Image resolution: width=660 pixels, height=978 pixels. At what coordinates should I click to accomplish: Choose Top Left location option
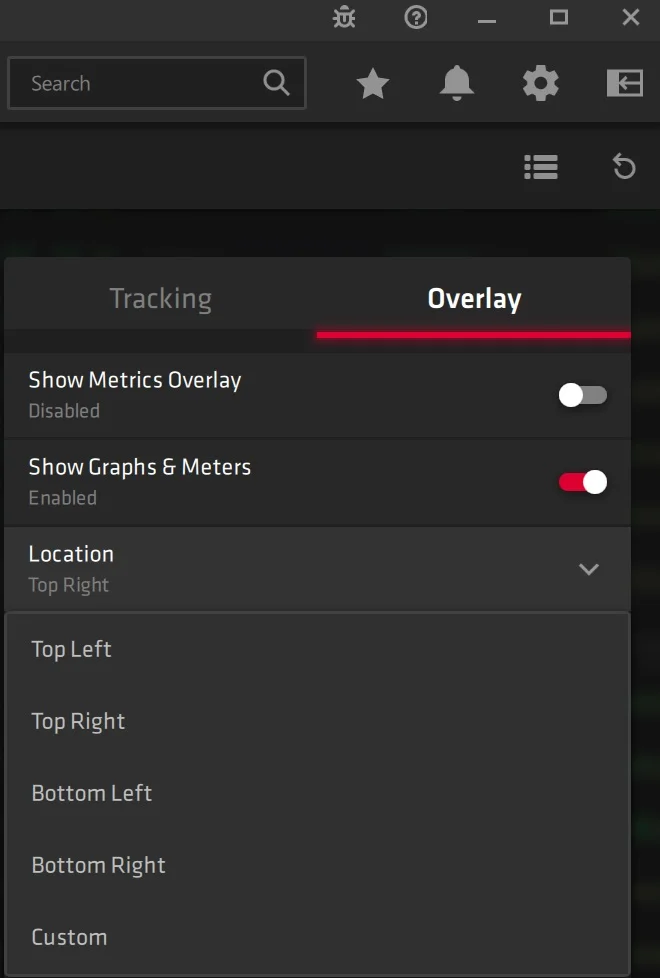[x=317, y=649]
